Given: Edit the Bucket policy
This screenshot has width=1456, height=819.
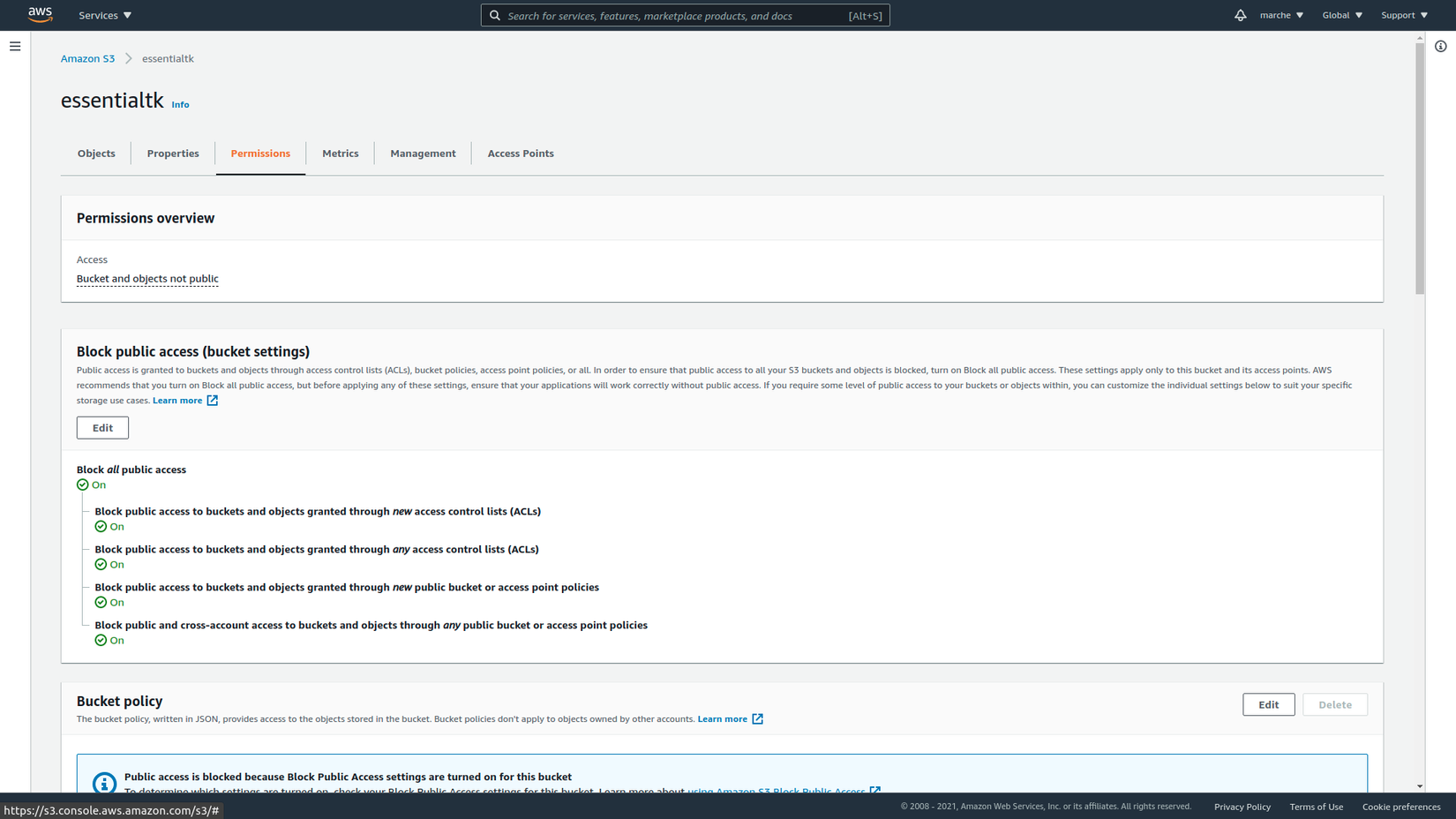Looking at the screenshot, I should pyautogui.click(x=1269, y=705).
